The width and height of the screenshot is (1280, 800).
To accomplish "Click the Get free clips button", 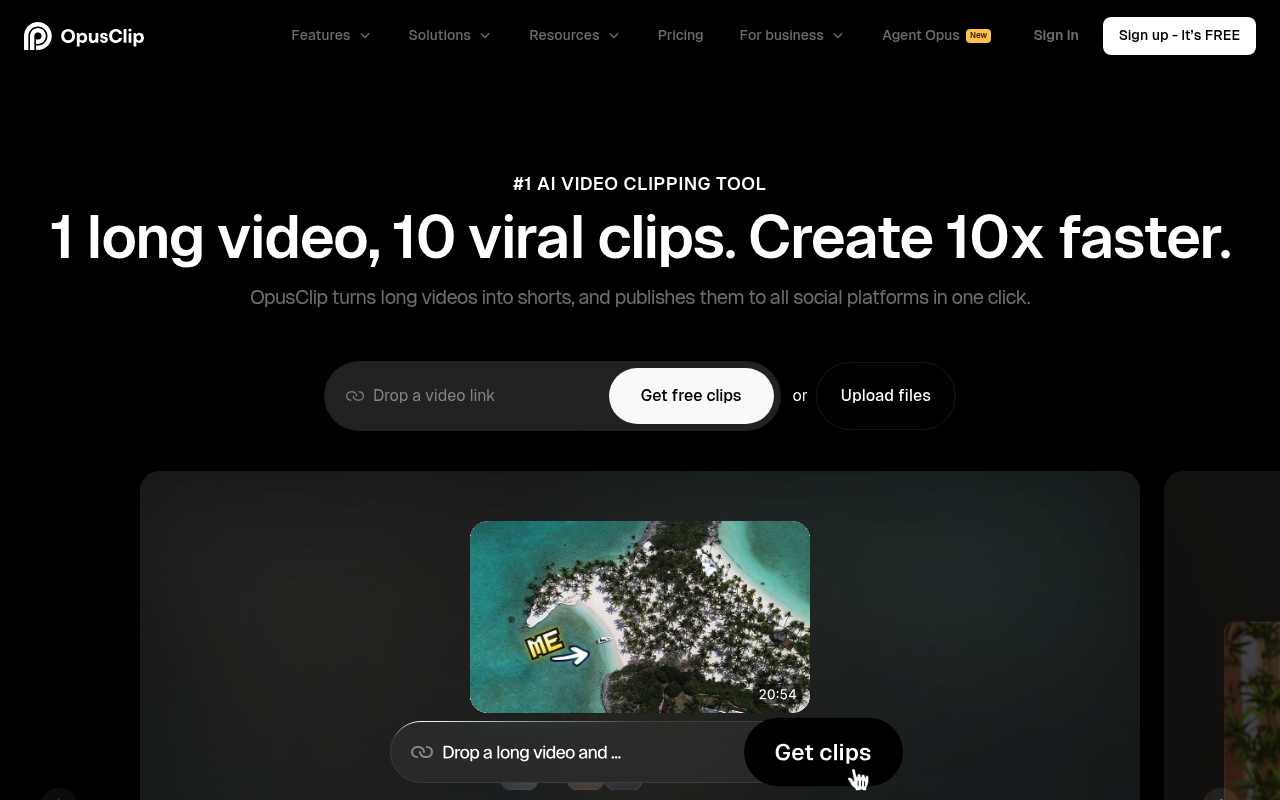I will (691, 396).
